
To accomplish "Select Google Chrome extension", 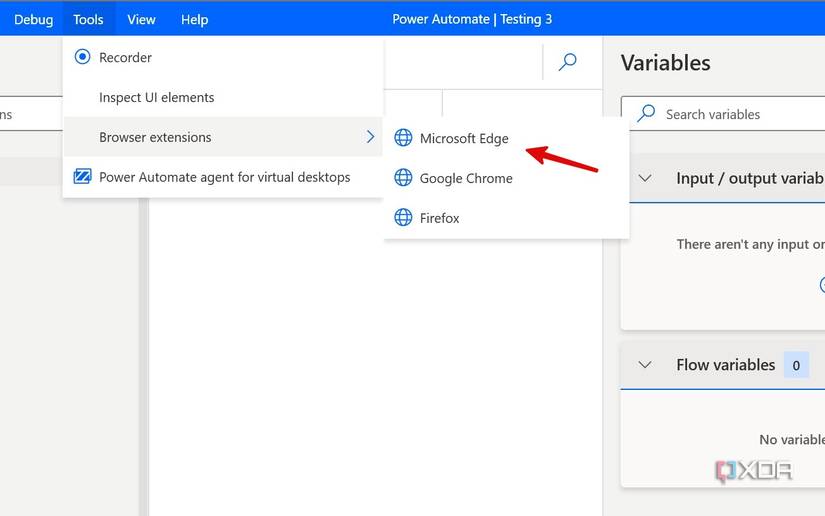I will coord(506,178).
